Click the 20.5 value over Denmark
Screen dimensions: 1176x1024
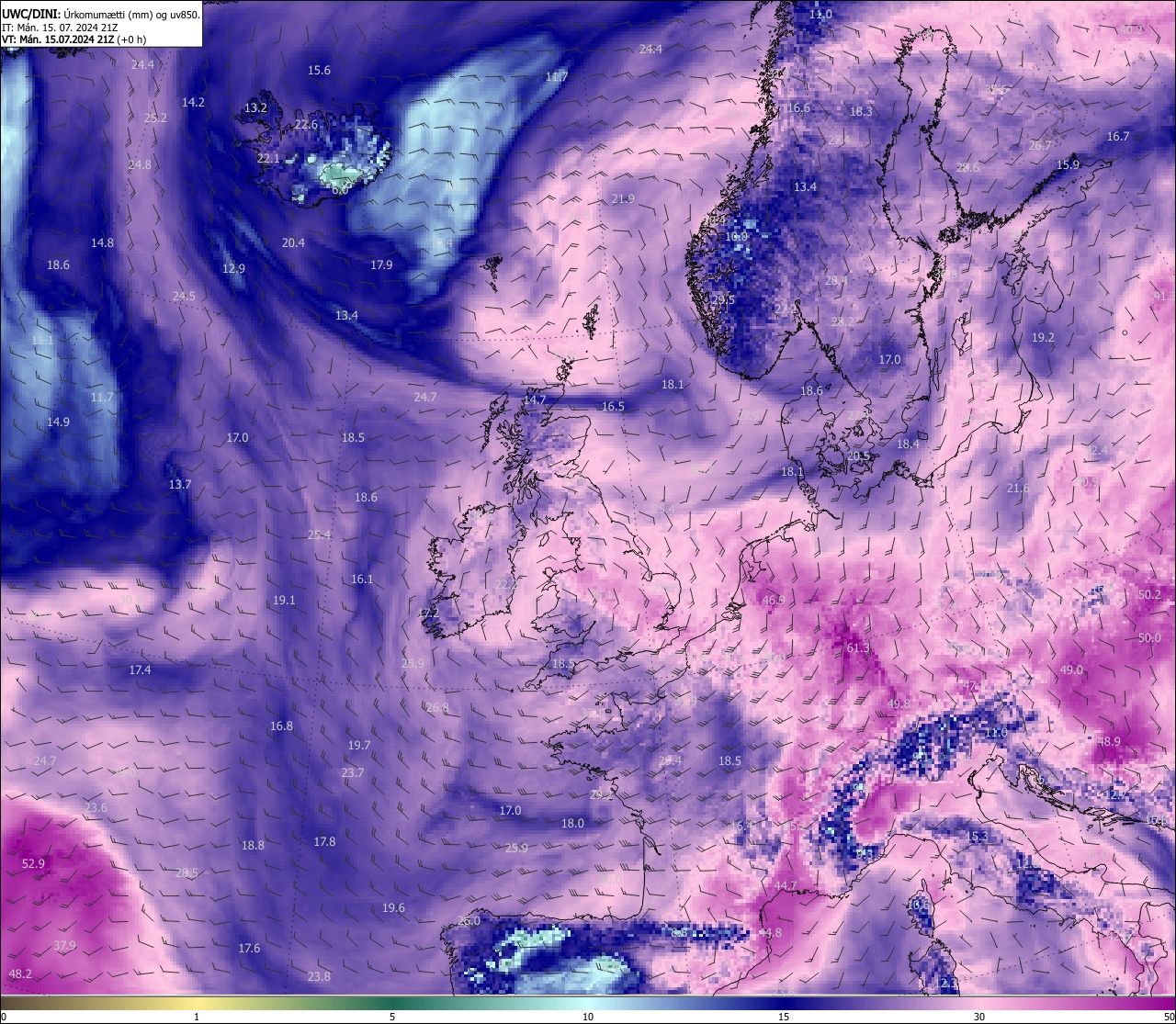(x=858, y=456)
